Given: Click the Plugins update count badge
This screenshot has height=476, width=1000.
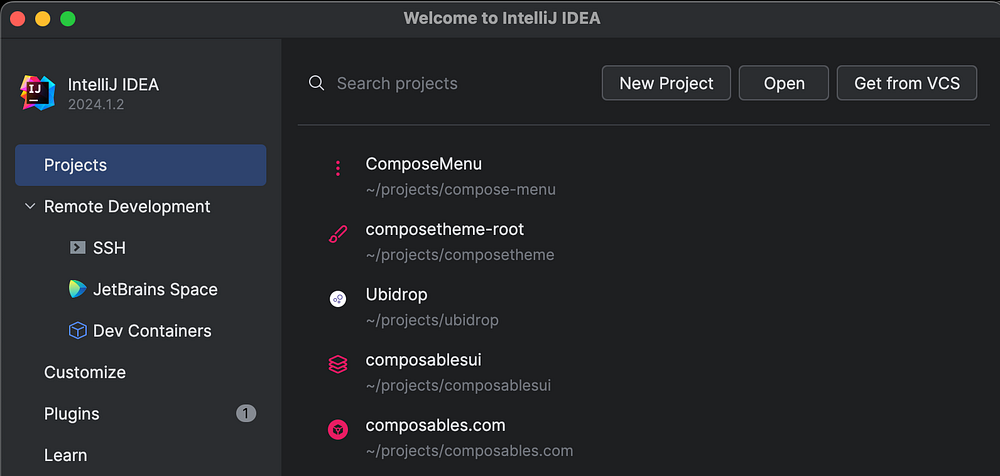Looking at the screenshot, I should pos(246,413).
